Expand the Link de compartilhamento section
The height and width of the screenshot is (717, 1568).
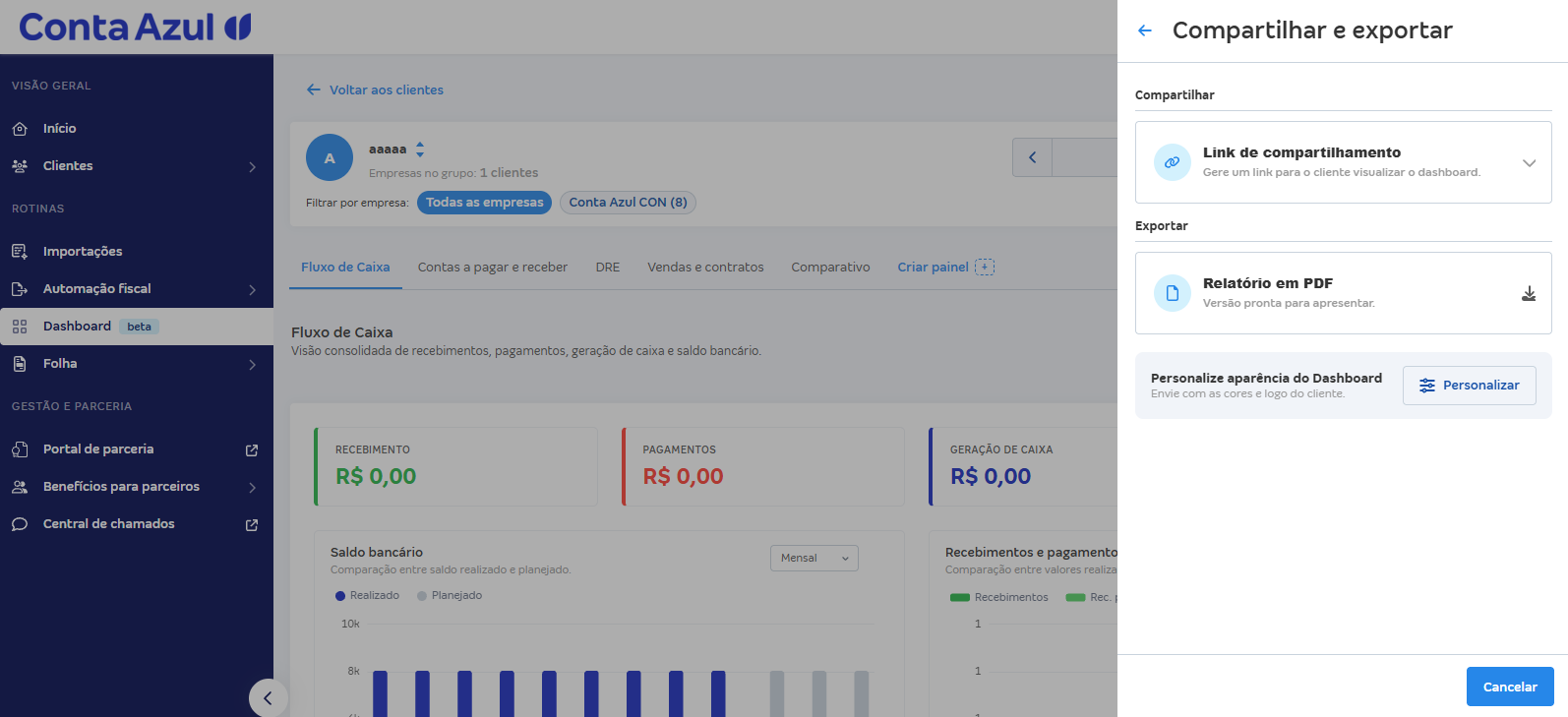tap(1529, 162)
